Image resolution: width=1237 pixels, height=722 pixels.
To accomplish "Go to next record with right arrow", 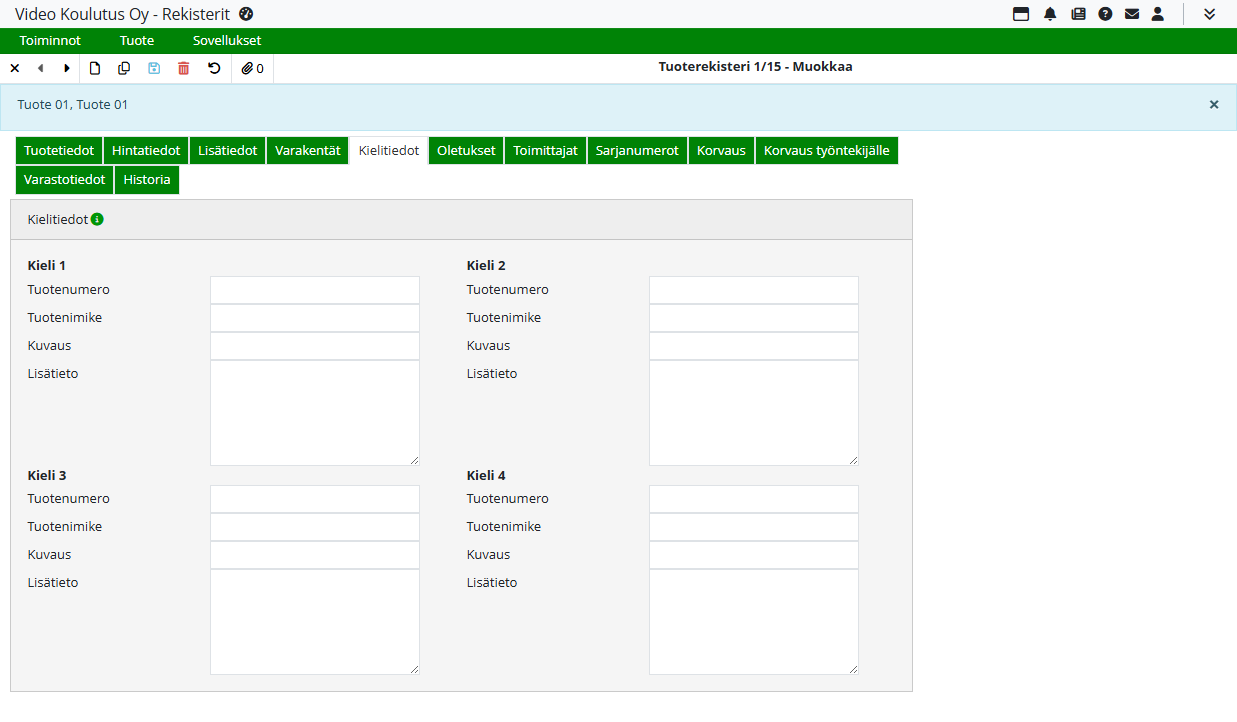I will coord(67,68).
